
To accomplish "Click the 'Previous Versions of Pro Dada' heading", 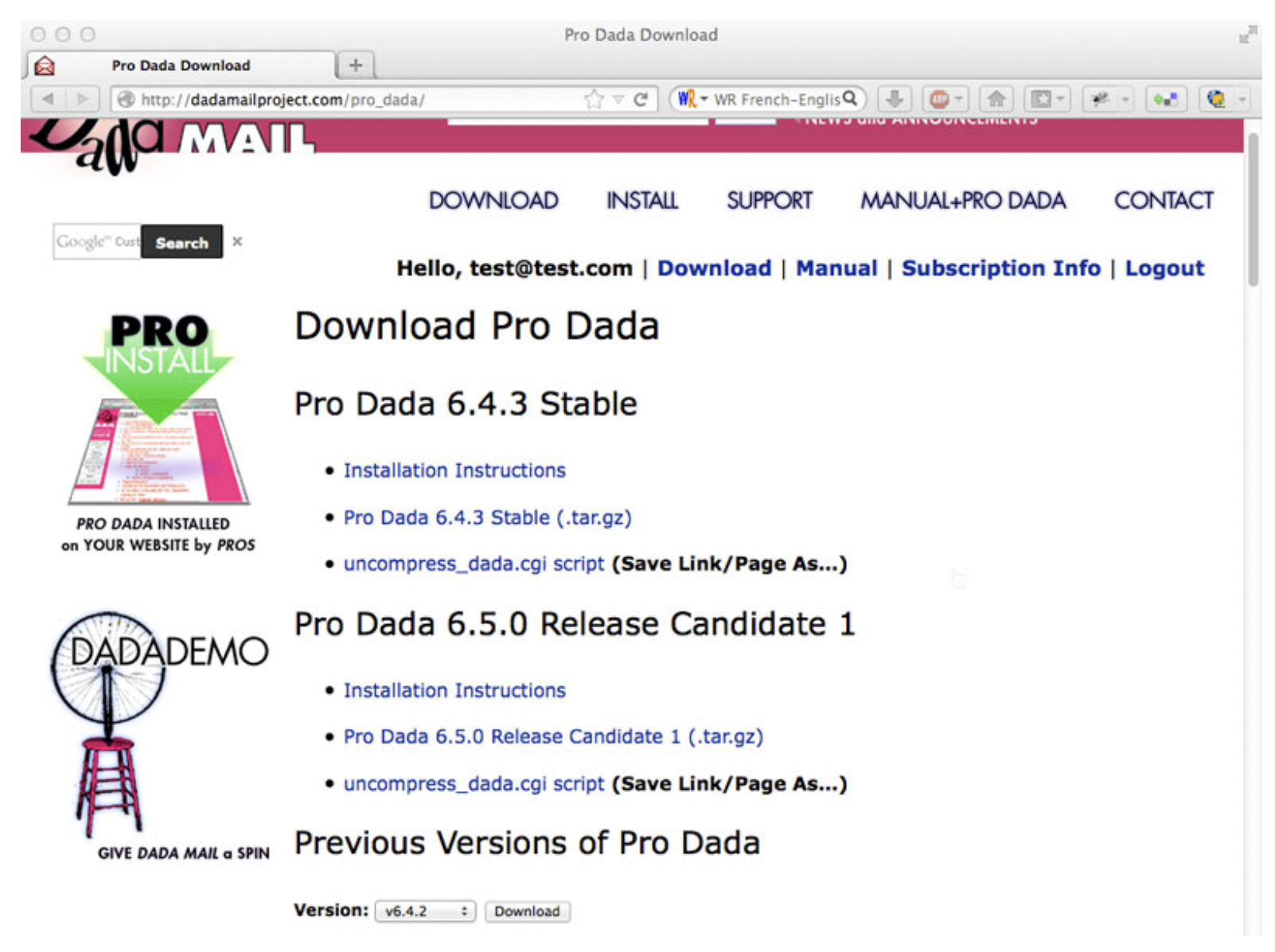I will point(527,842).
